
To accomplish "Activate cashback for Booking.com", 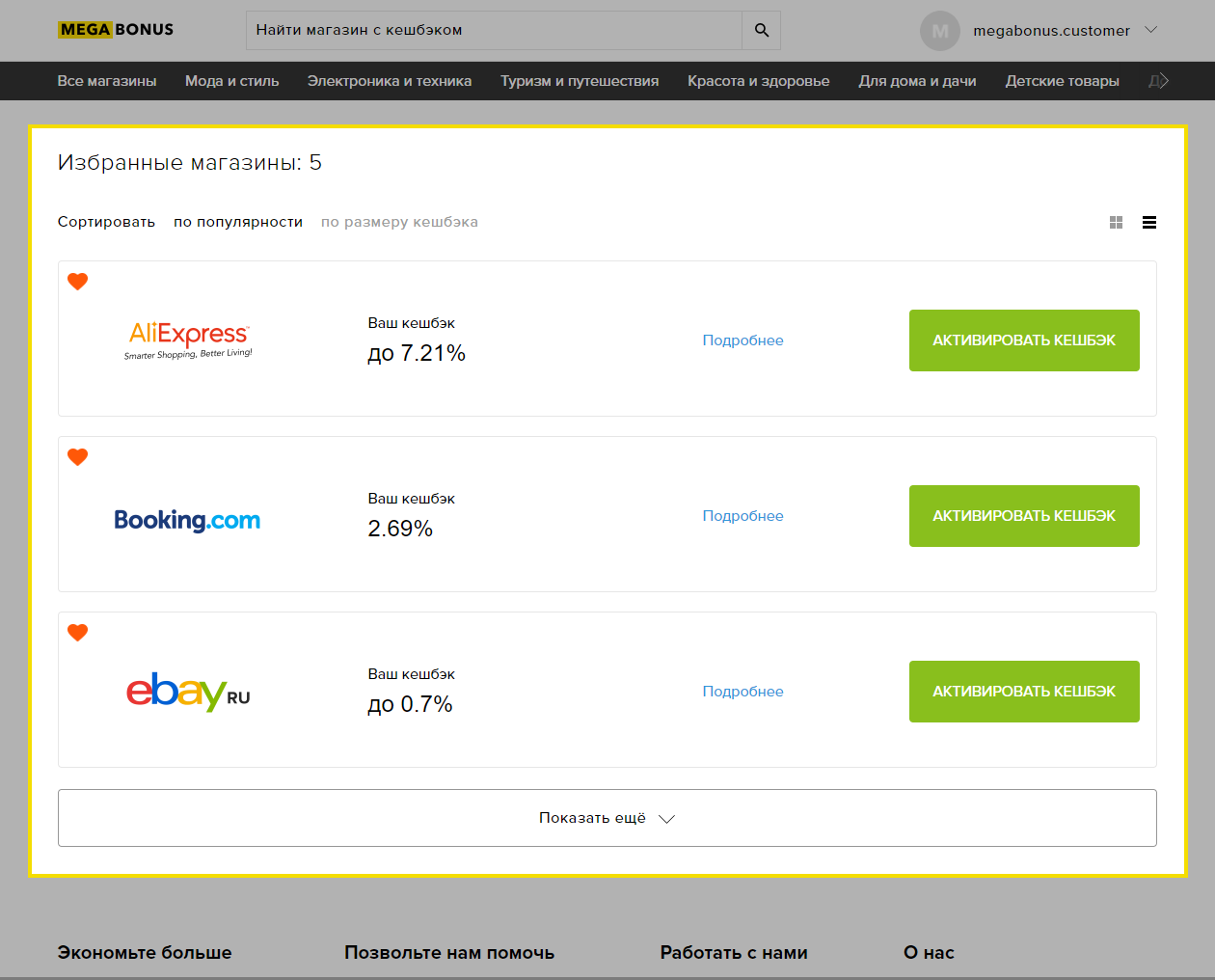I will pos(1024,516).
